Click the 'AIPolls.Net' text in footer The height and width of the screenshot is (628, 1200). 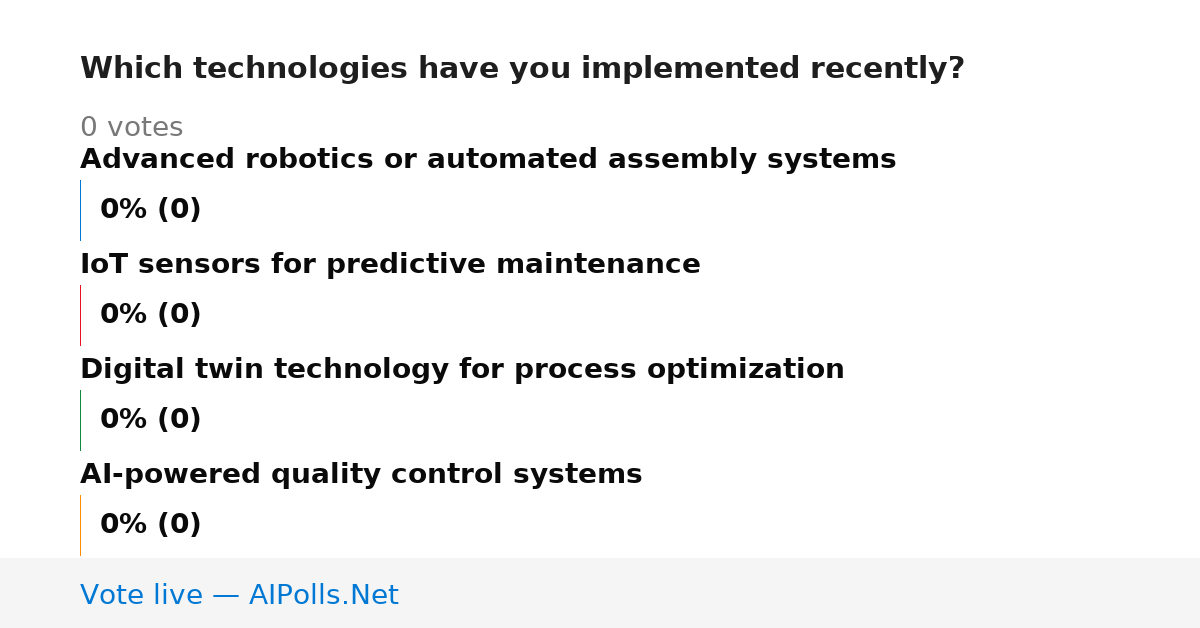click(323, 596)
